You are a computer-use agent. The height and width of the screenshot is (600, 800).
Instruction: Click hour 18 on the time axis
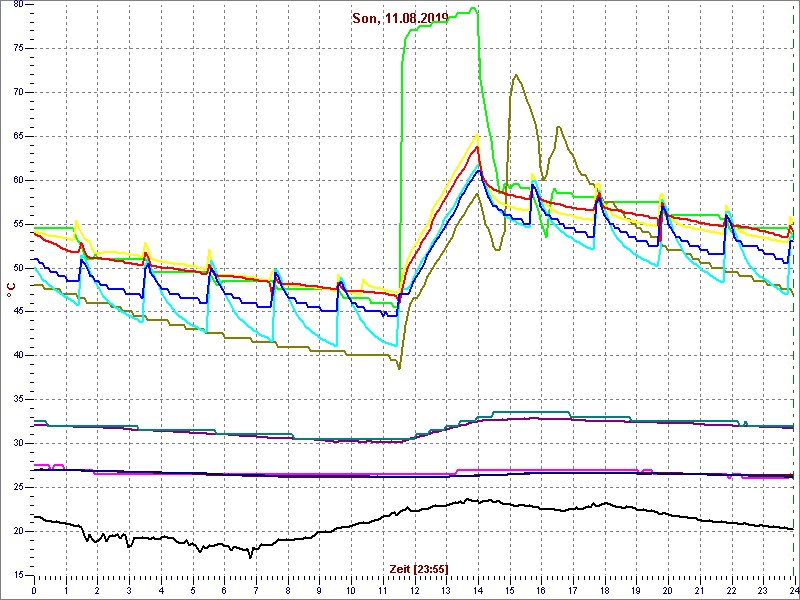(x=604, y=591)
